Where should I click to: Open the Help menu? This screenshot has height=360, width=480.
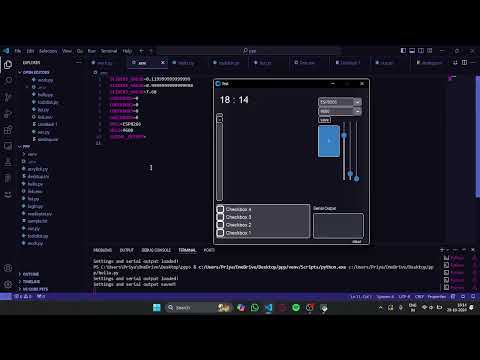click(x=127, y=51)
